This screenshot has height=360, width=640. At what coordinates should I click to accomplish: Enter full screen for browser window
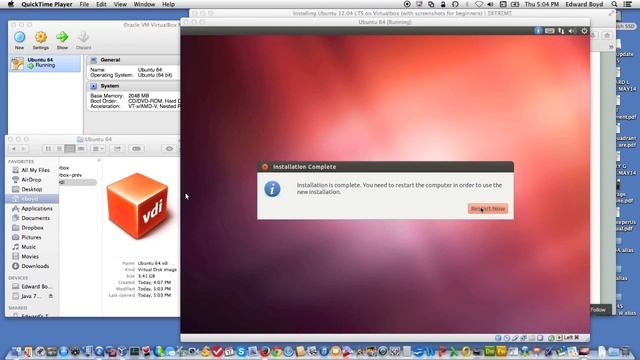(611, 13)
